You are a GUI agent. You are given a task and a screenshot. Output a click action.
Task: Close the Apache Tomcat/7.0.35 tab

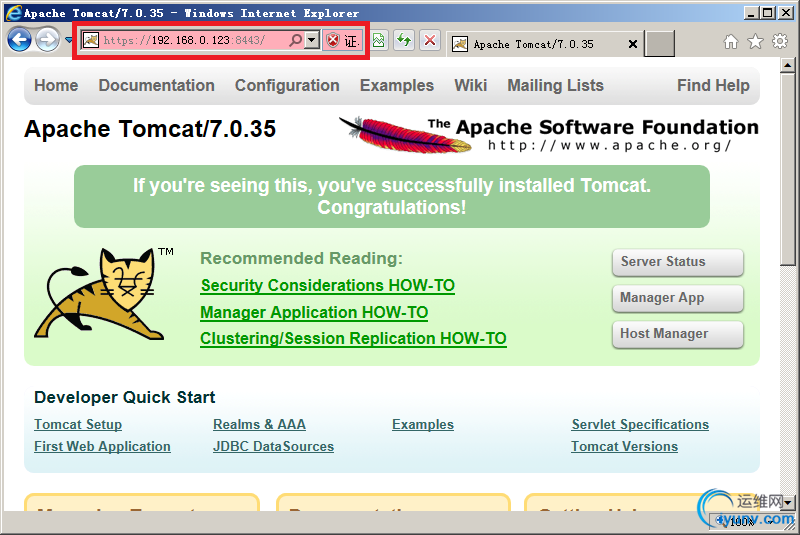(x=633, y=44)
